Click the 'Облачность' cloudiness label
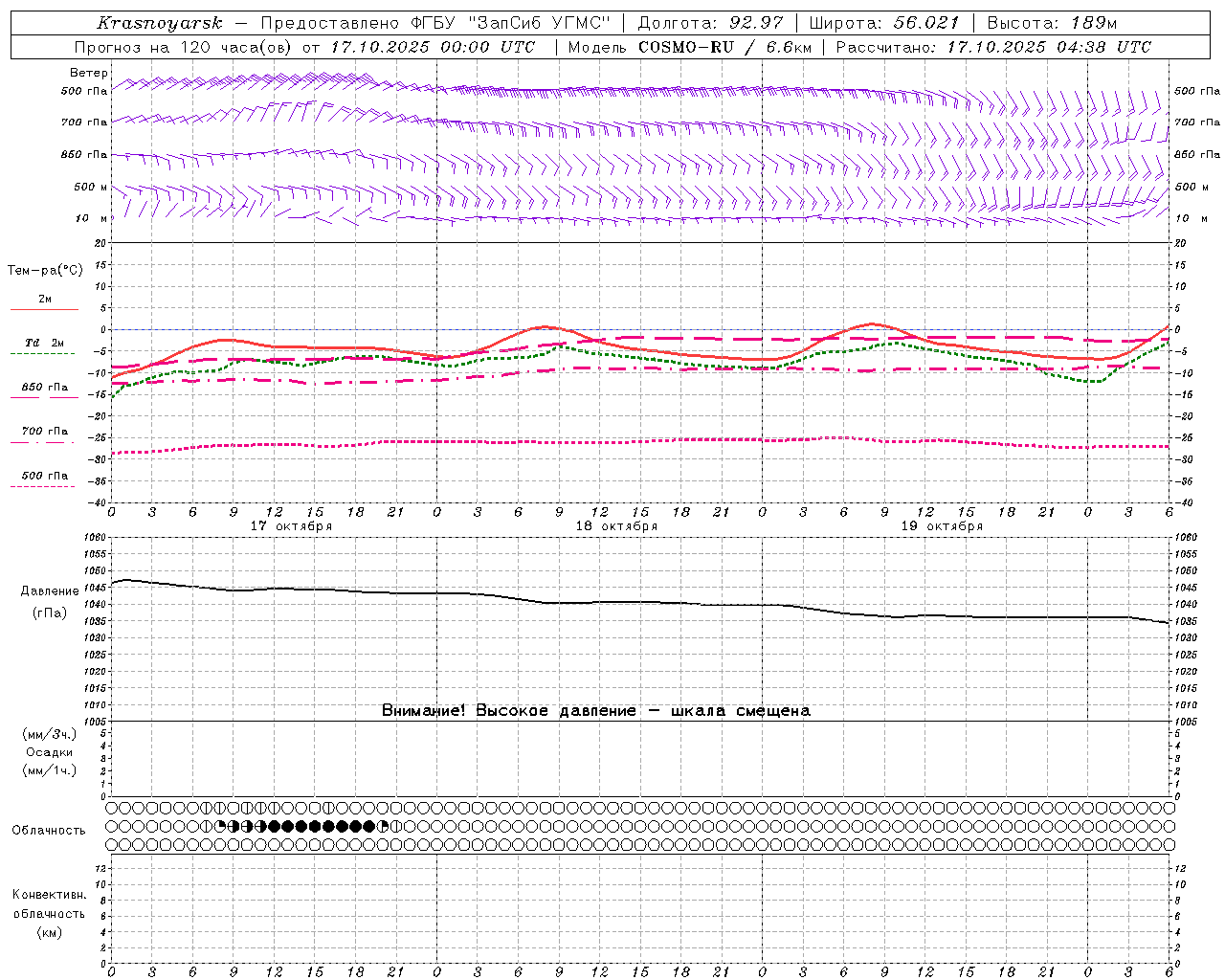1225x980 pixels. pyautogui.click(x=48, y=830)
